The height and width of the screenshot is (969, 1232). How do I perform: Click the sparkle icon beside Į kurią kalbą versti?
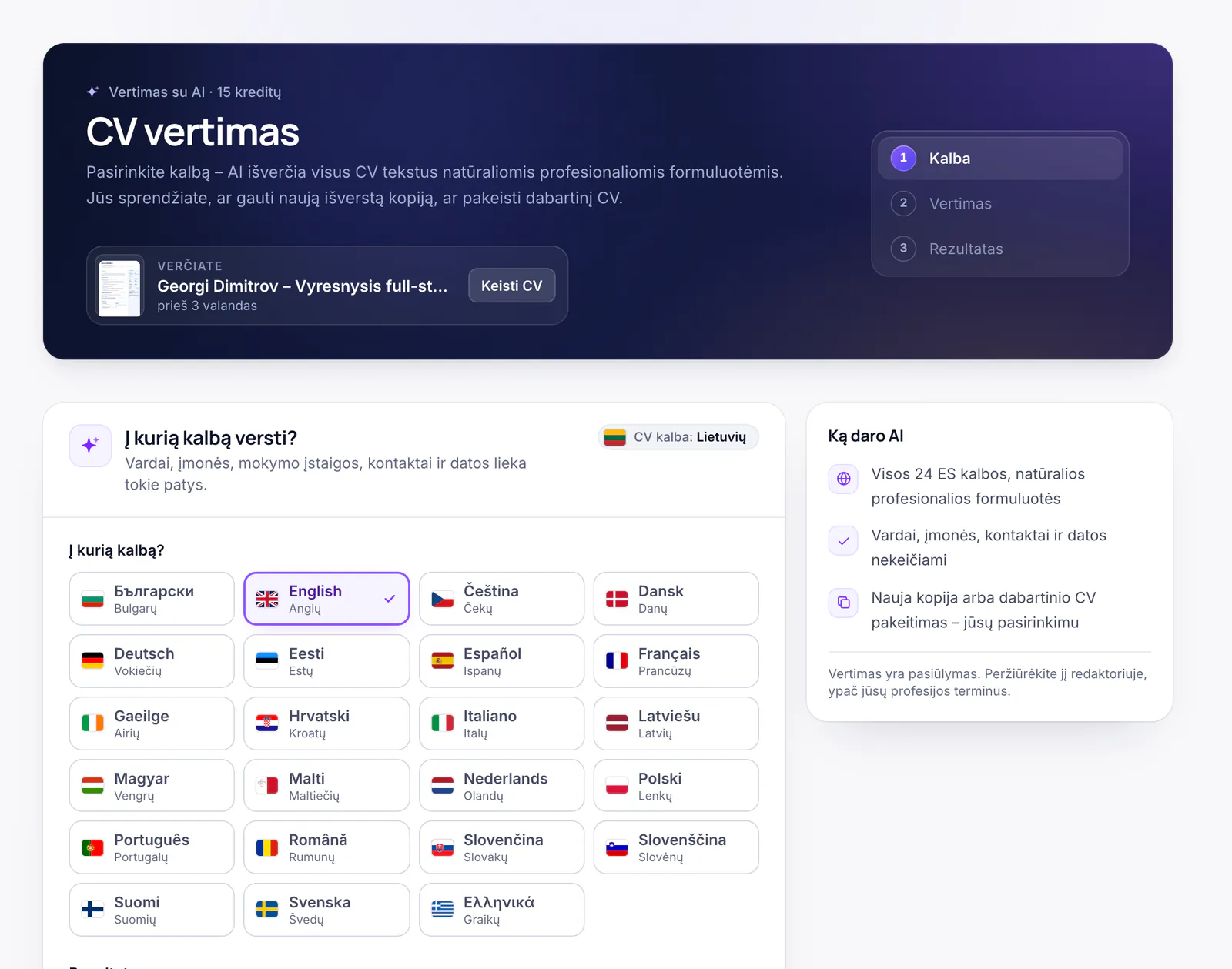[90, 446]
